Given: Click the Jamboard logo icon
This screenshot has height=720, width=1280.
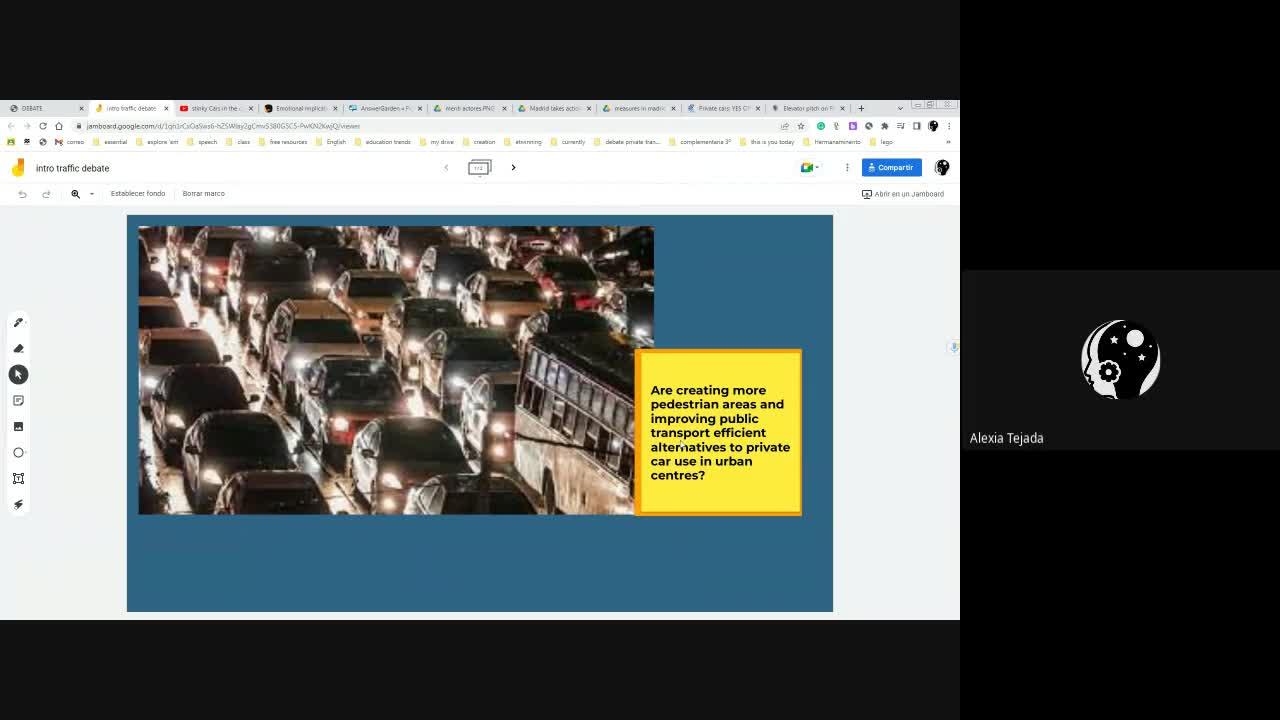Looking at the screenshot, I should (x=18, y=167).
